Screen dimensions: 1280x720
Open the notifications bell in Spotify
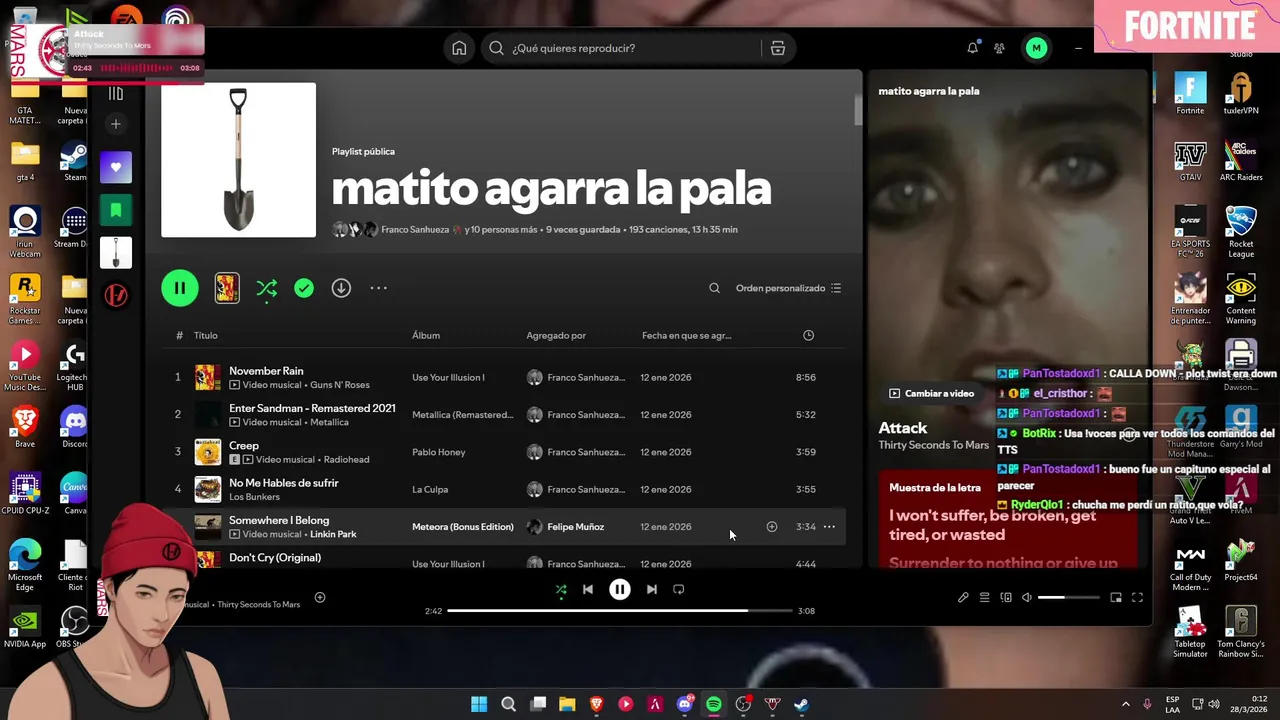973,48
